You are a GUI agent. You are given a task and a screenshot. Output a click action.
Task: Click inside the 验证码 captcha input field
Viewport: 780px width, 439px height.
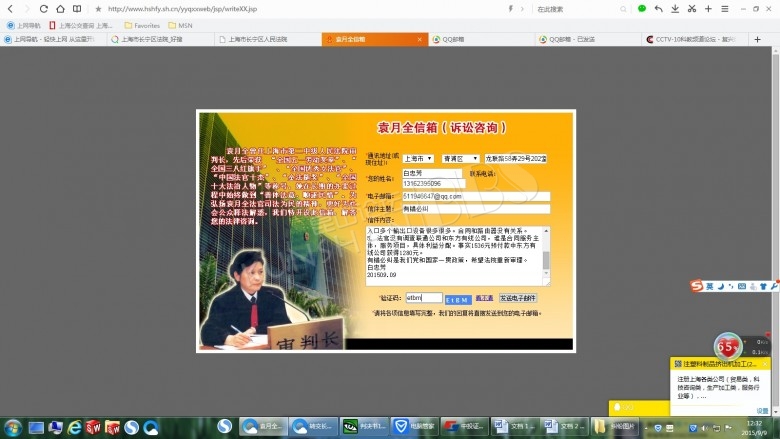pos(423,298)
